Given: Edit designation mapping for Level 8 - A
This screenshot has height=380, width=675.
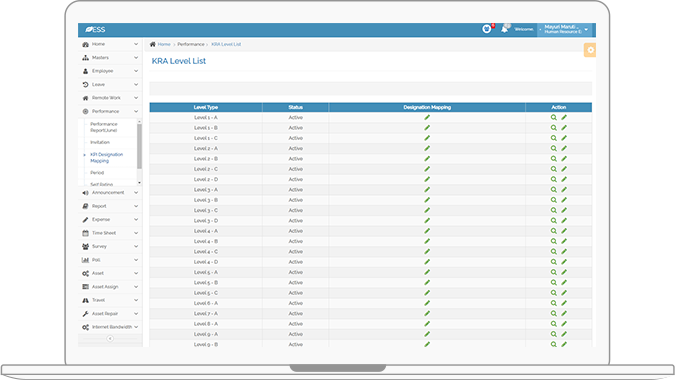Looking at the screenshot, I should coord(427,324).
